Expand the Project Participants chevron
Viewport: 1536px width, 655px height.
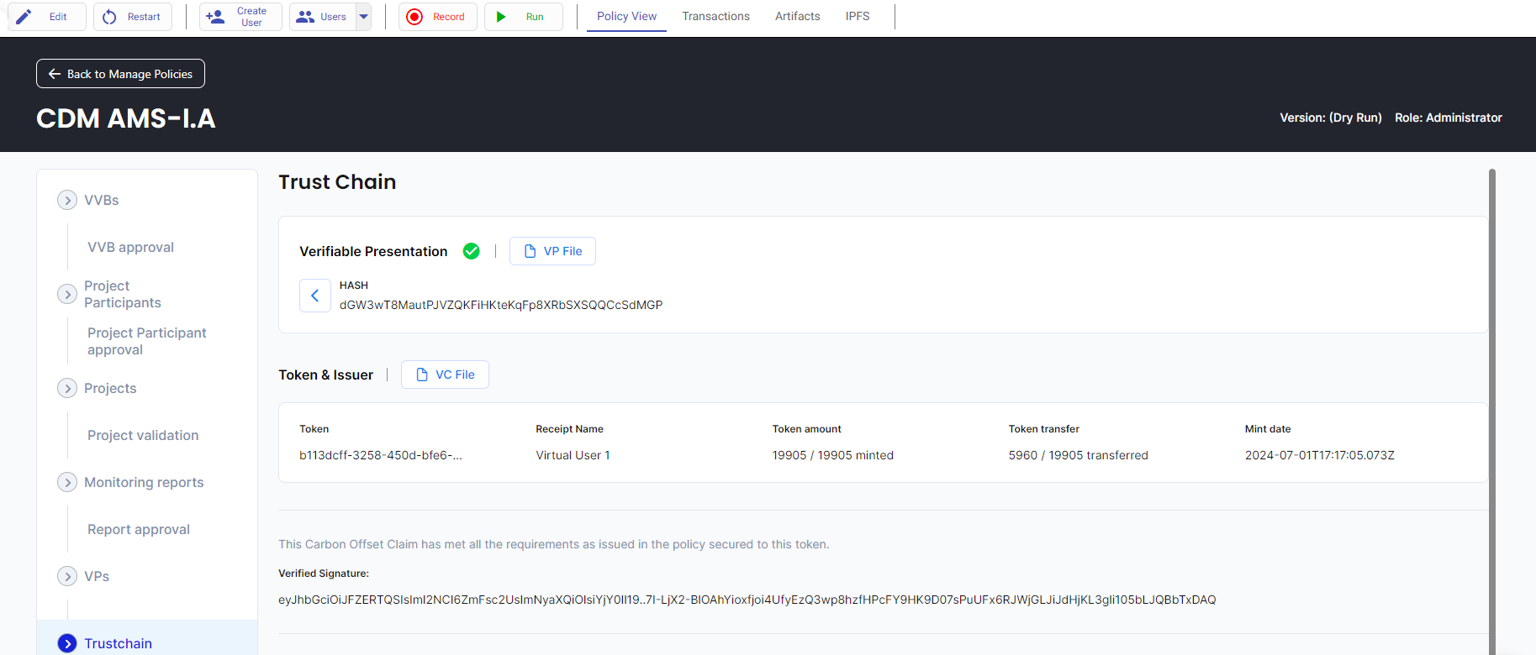(67, 294)
